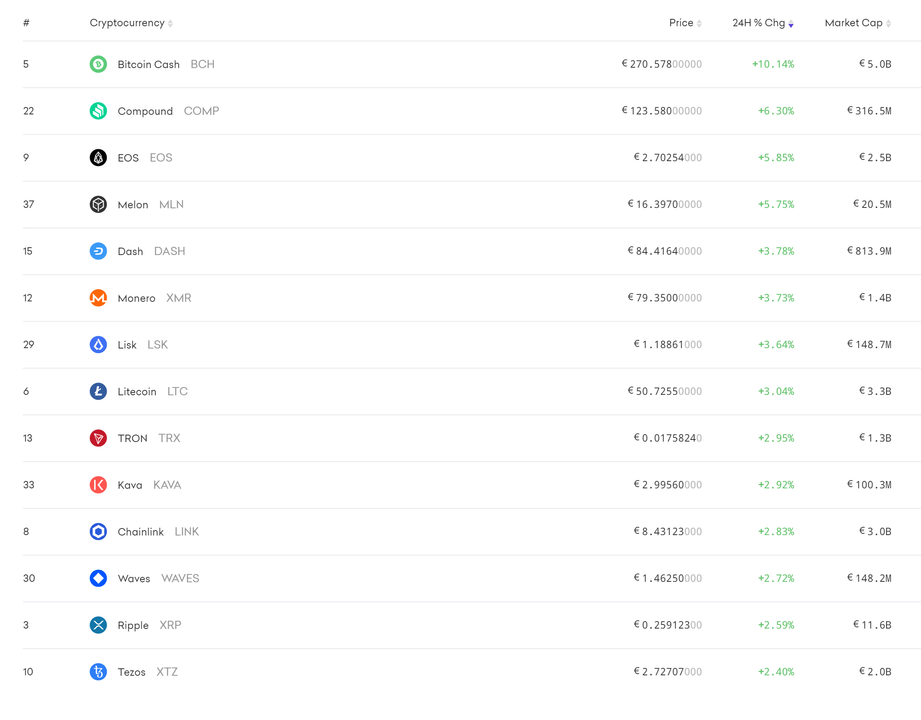Click the Ripple XRP icon
The height and width of the screenshot is (720, 921).
[98, 625]
